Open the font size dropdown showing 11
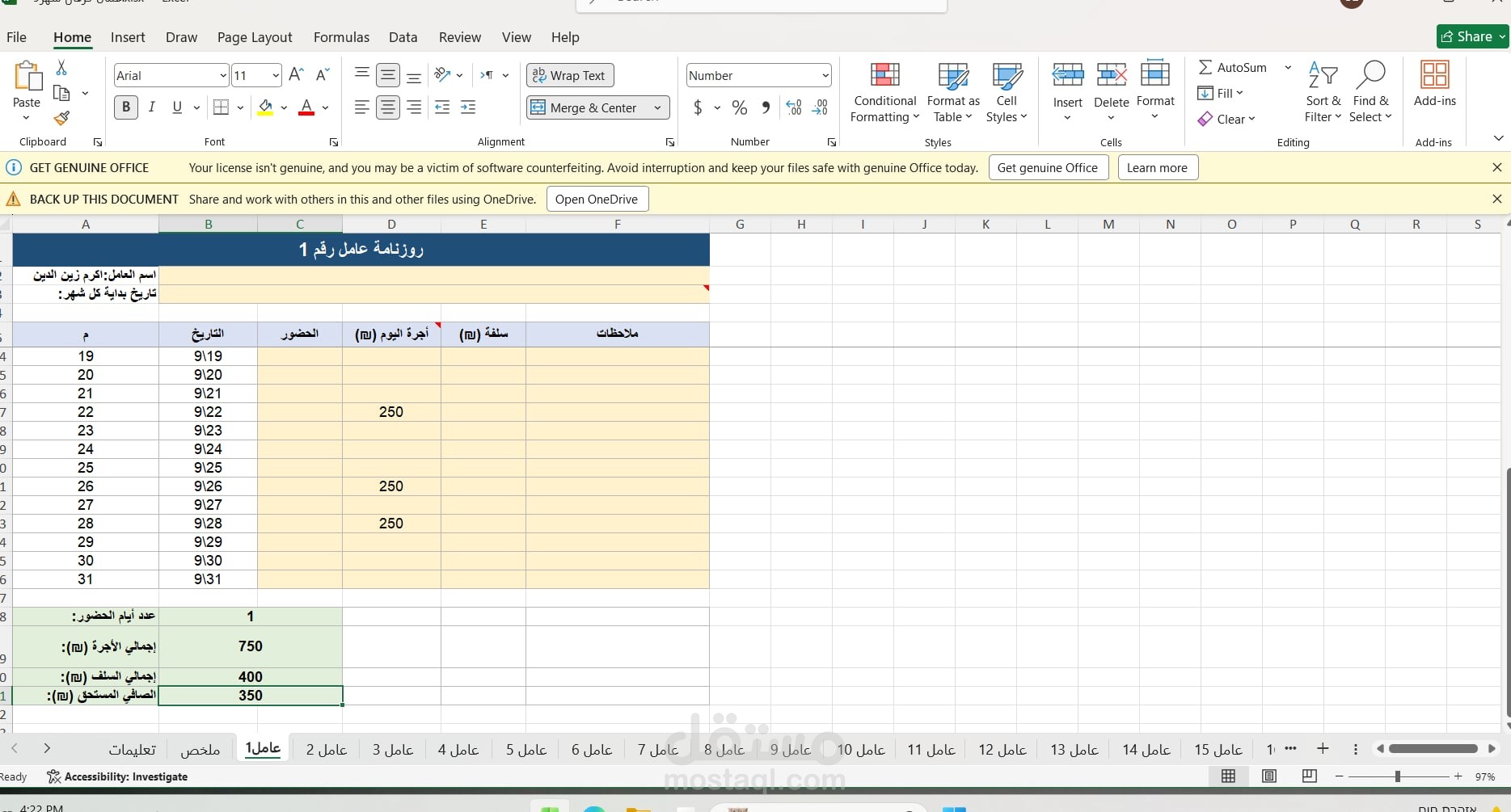1511x812 pixels. (x=276, y=75)
